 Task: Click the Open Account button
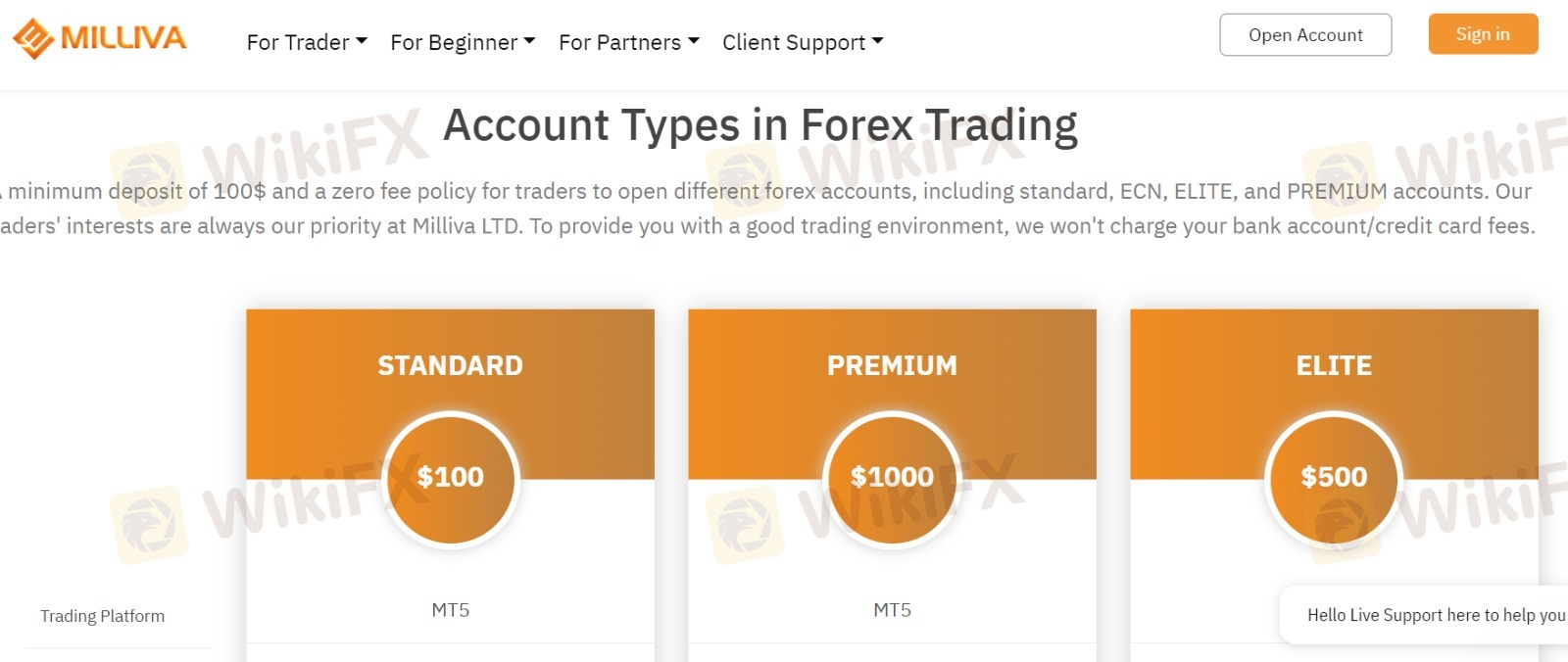(x=1305, y=35)
